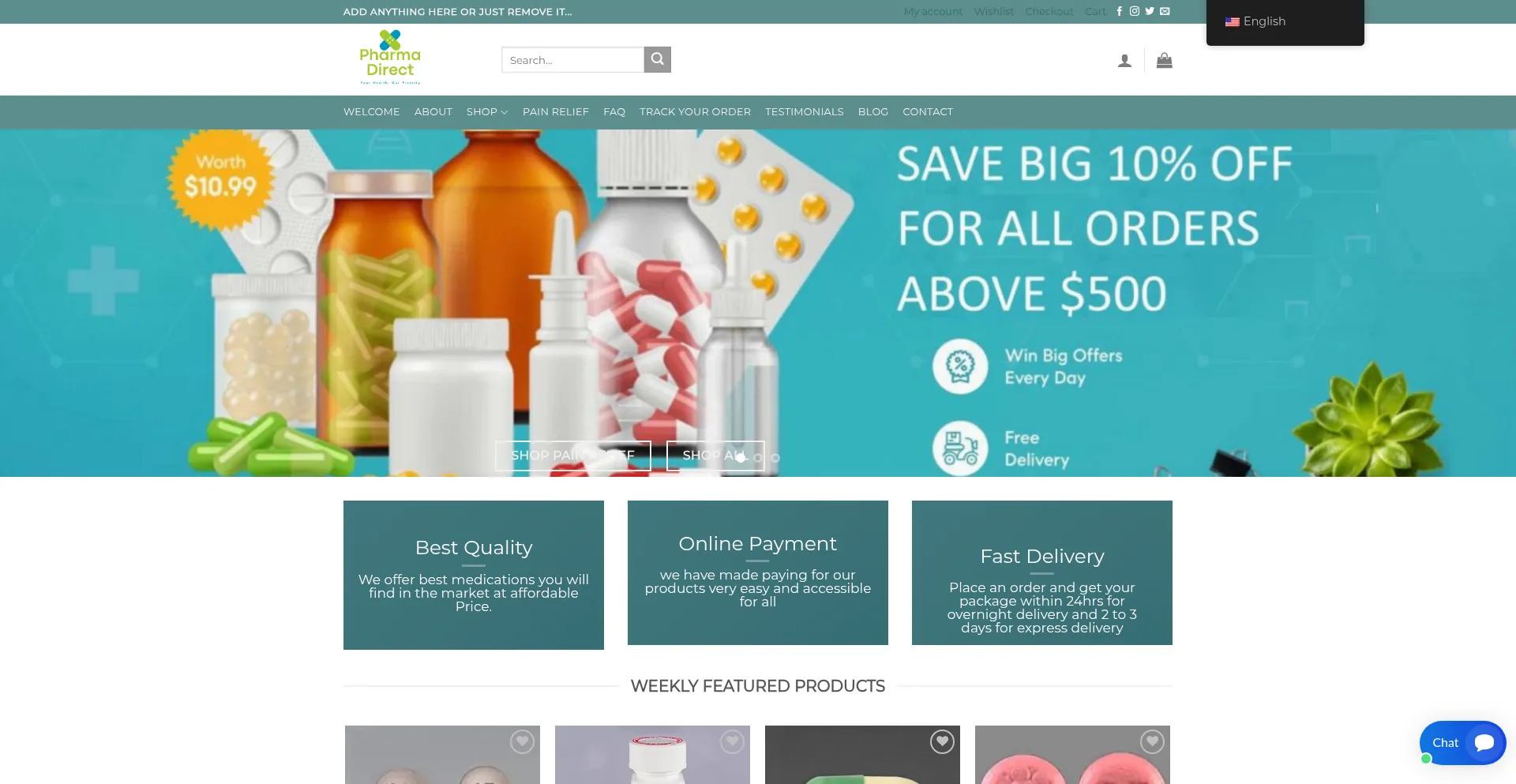This screenshot has height=784, width=1516.
Task: Toggle wishlist heart on third product
Action: click(x=942, y=742)
